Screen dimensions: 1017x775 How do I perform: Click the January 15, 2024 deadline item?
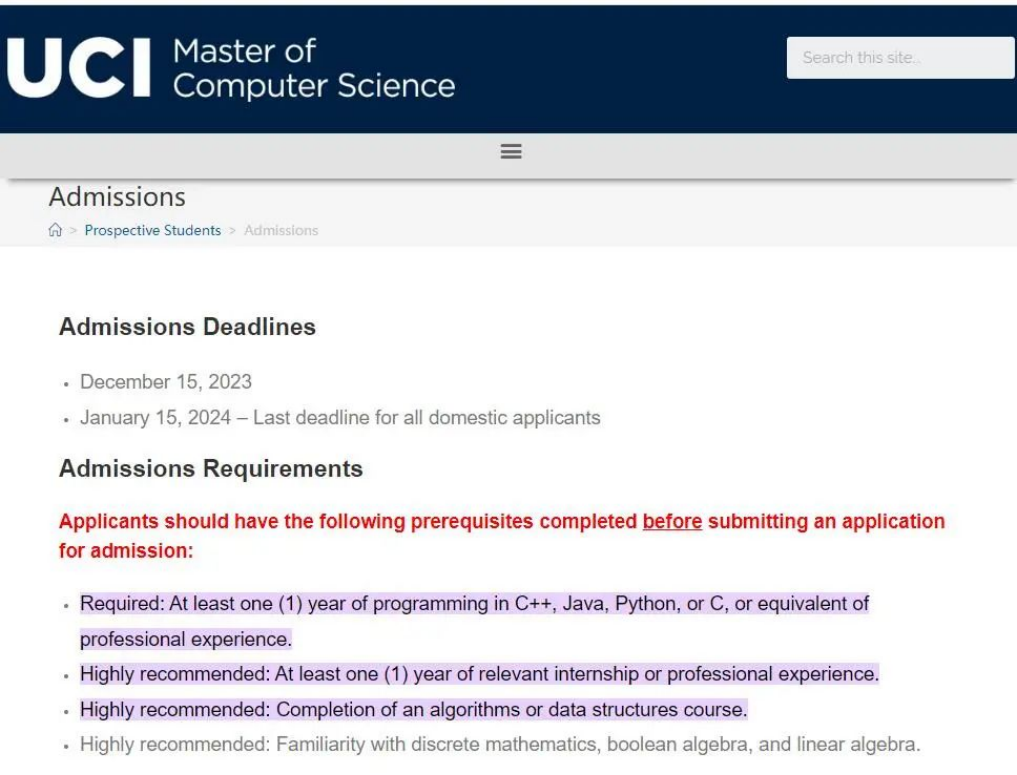(340, 417)
